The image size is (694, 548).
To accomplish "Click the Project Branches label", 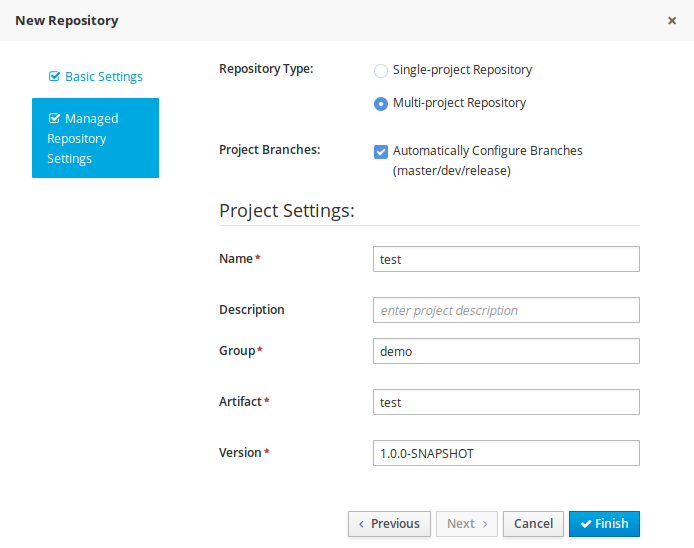I will tap(270, 150).
